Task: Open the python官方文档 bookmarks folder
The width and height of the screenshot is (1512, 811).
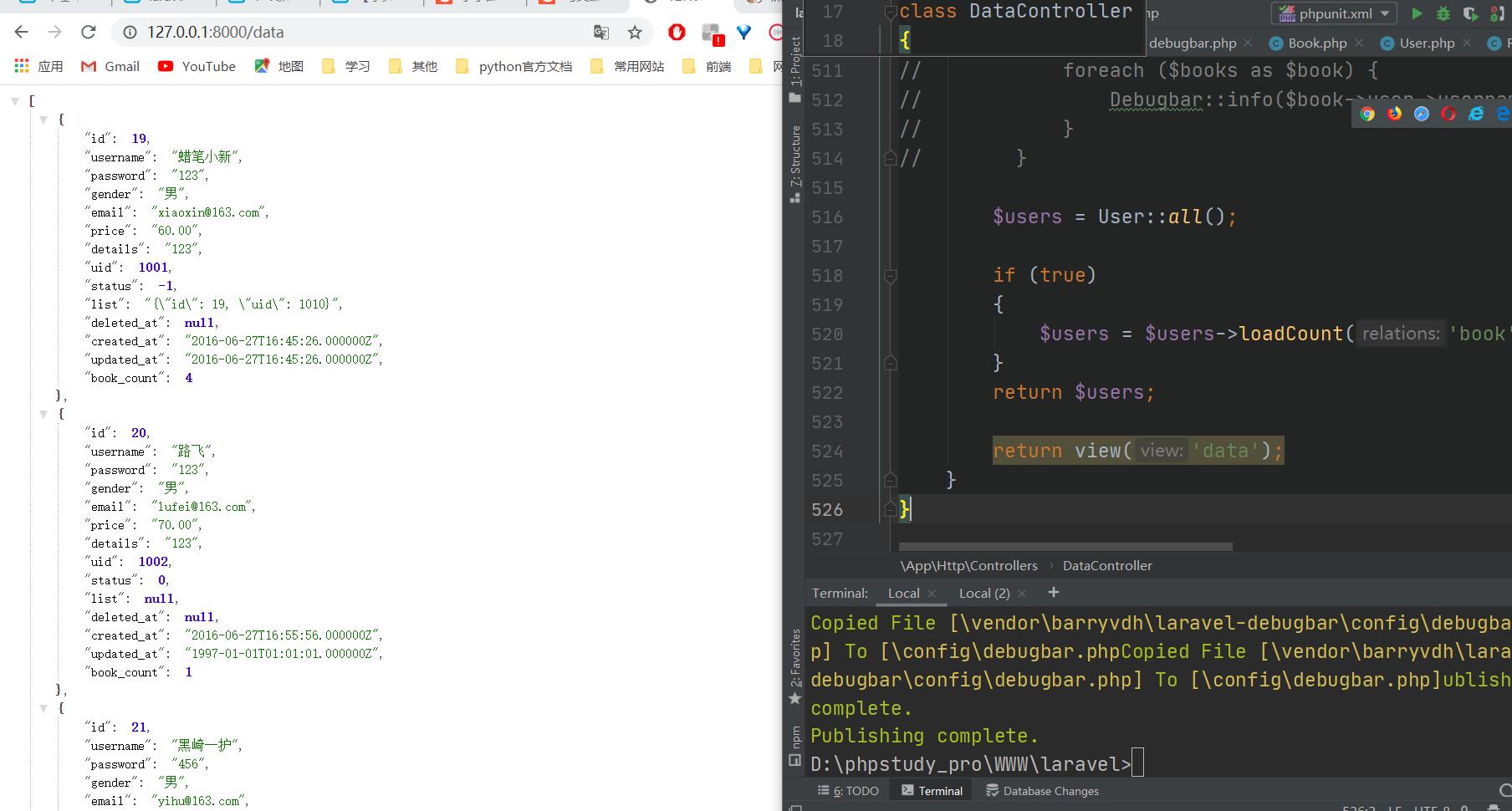Action: click(x=514, y=66)
